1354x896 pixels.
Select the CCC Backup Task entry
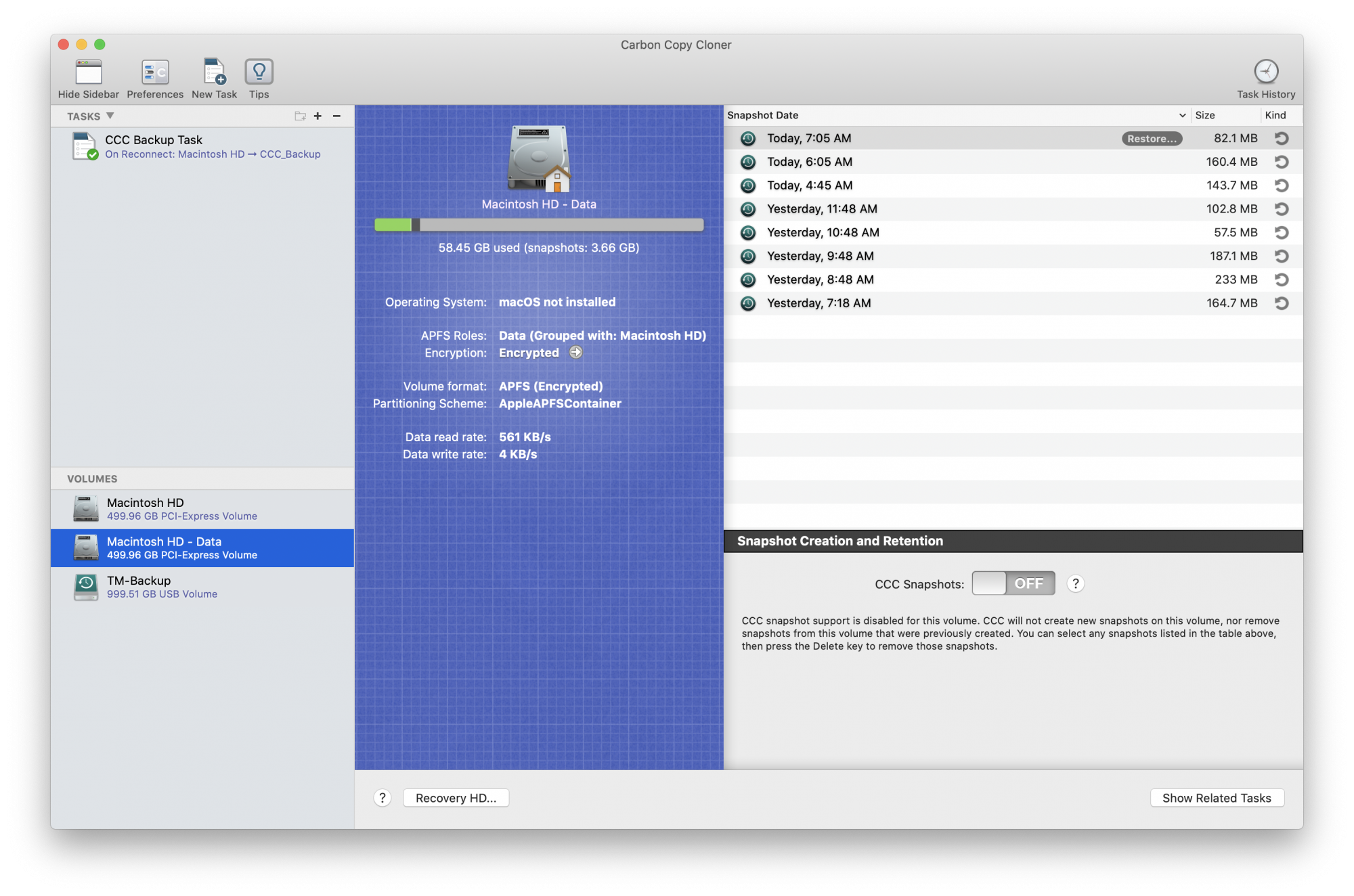click(202, 146)
